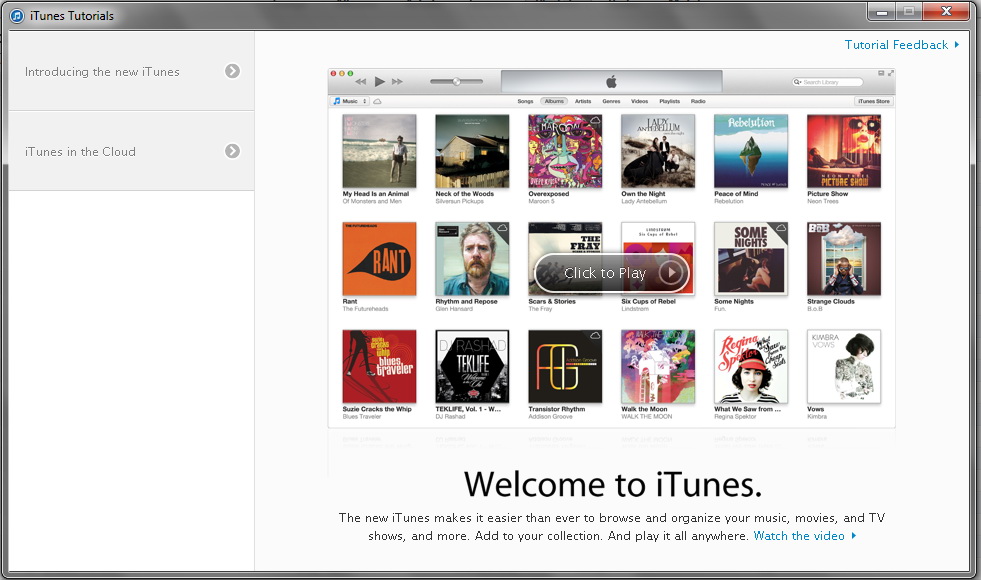
Task: Select the Artists tab
Action: tap(583, 101)
